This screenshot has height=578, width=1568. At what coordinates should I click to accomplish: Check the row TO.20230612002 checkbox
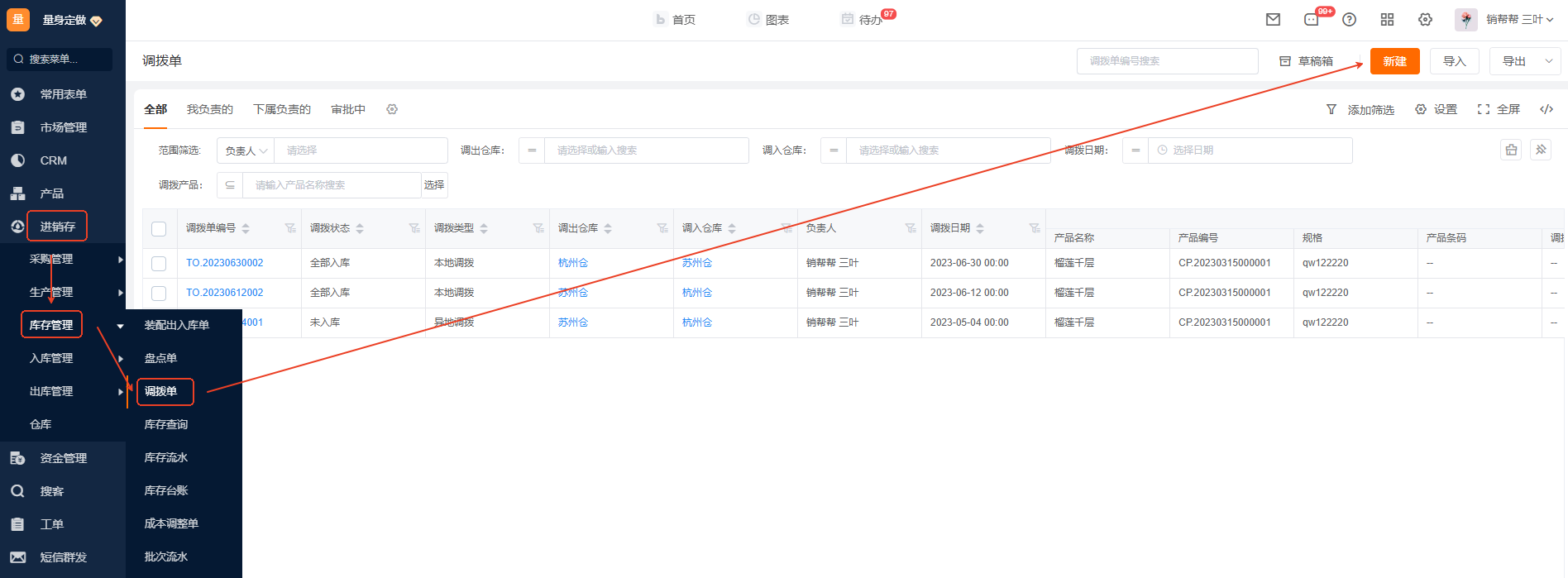click(x=159, y=294)
